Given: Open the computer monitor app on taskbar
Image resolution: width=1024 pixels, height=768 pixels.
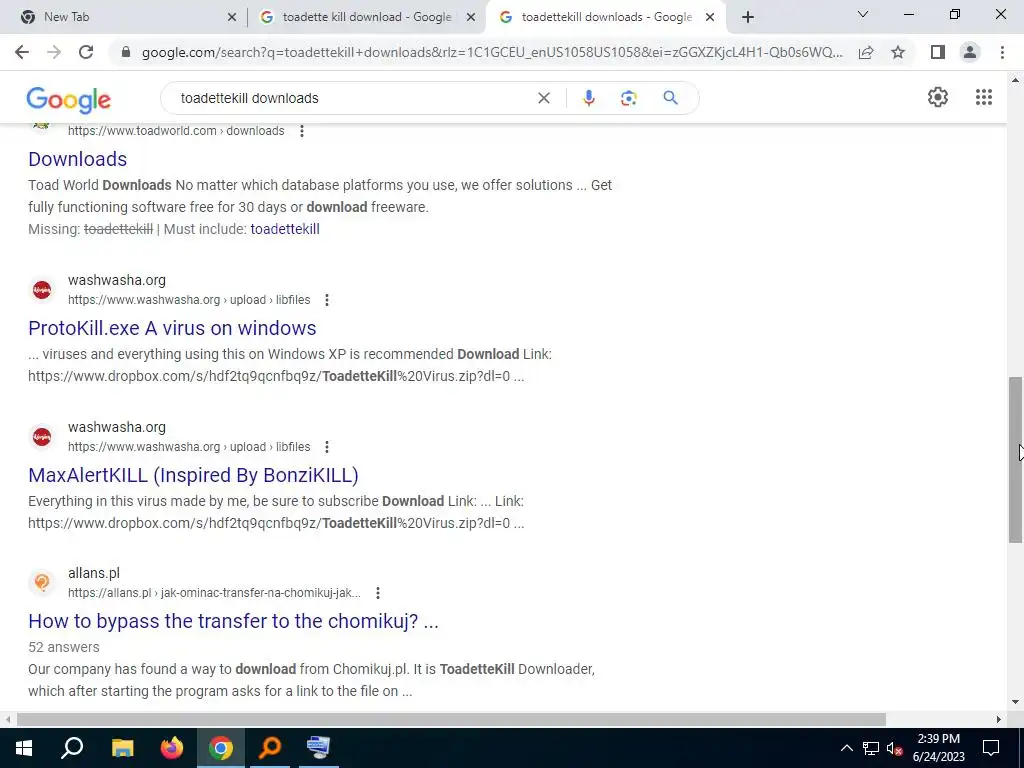Looking at the screenshot, I should click(319, 748).
